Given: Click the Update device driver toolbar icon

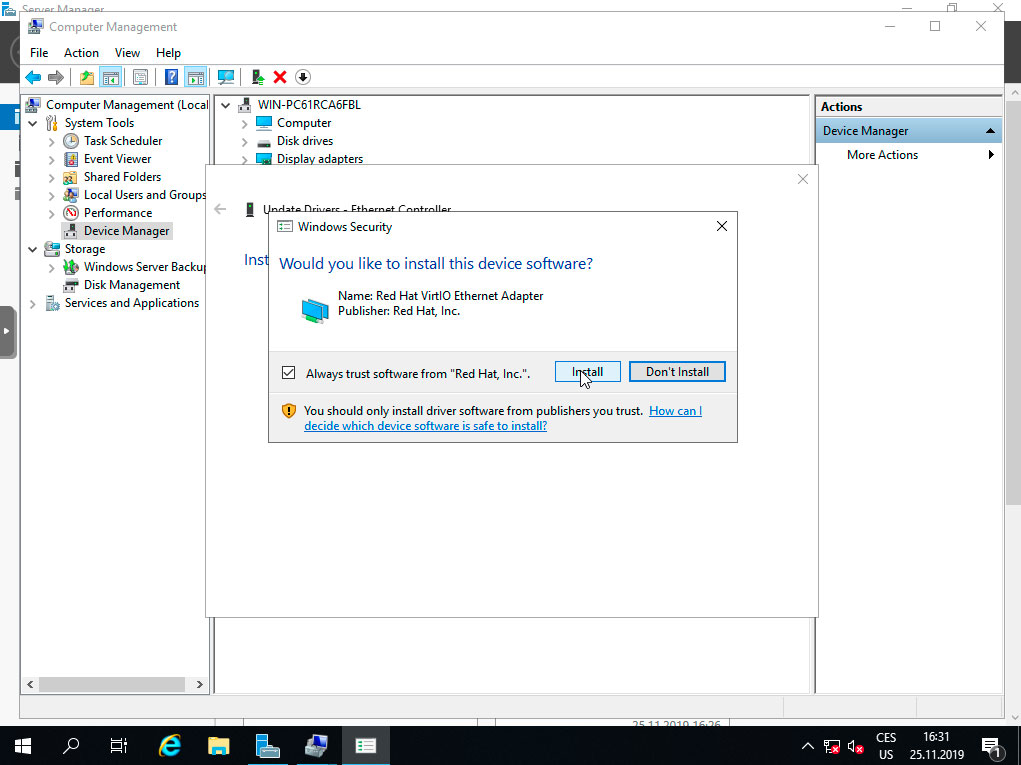Looking at the screenshot, I should (x=256, y=77).
